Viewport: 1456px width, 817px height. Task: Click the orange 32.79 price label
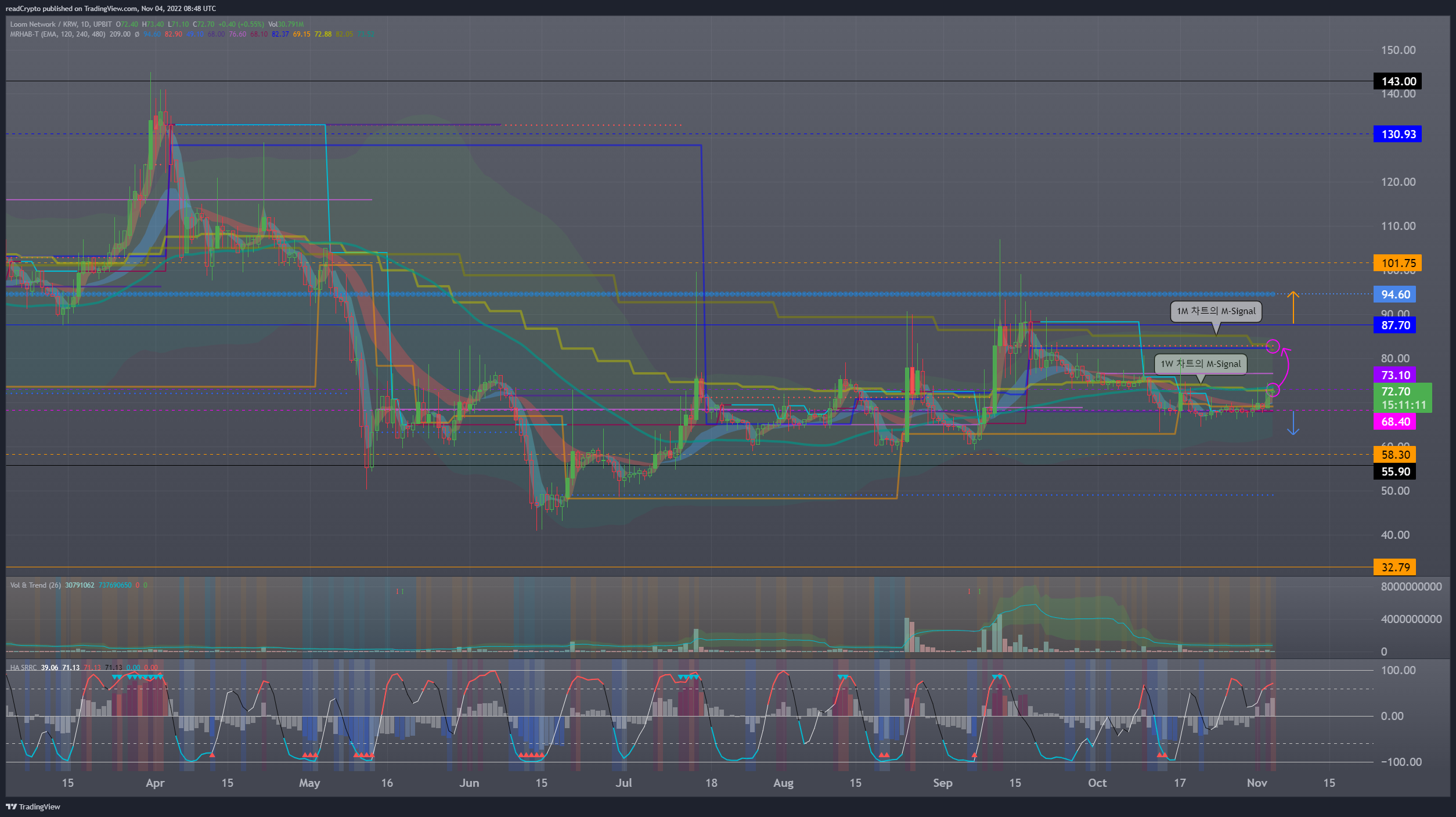click(x=1395, y=567)
